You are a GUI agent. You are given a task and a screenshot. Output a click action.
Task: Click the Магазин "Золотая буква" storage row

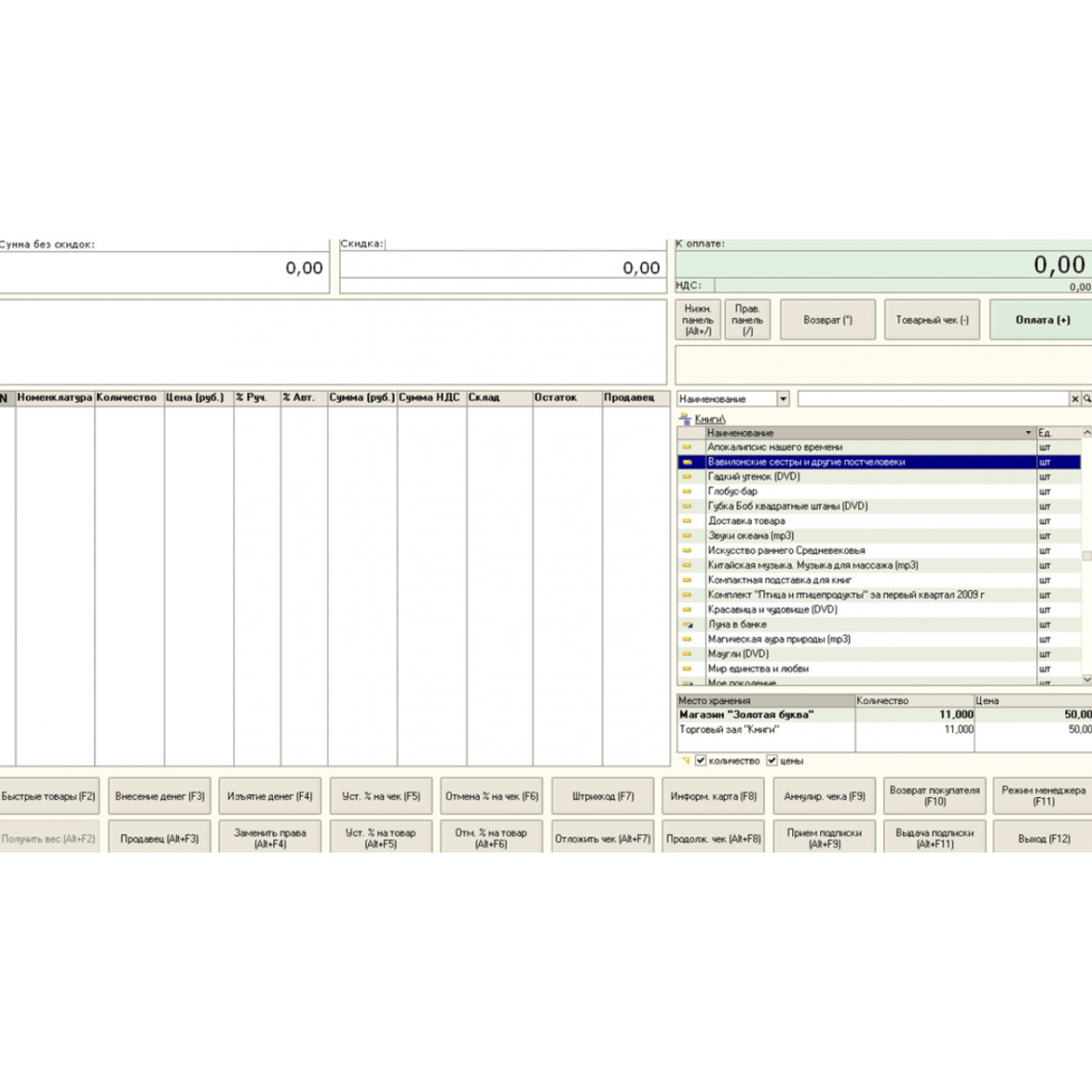pyautogui.click(x=884, y=715)
